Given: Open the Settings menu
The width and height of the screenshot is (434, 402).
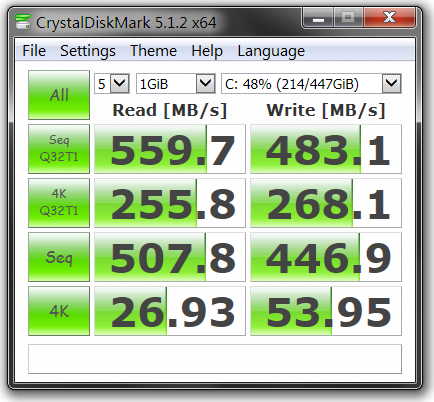Looking at the screenshot, I should pyautogui.click(x=88, y=51).
